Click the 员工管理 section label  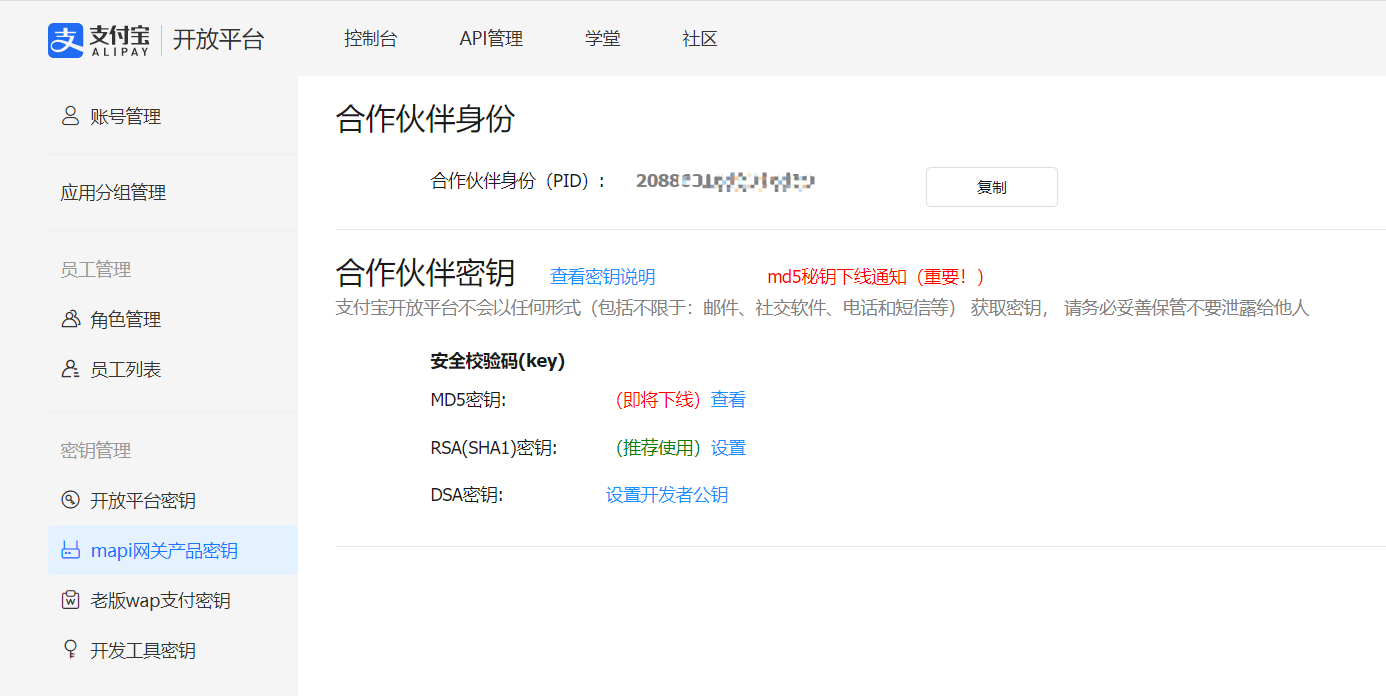coord(95,270)
